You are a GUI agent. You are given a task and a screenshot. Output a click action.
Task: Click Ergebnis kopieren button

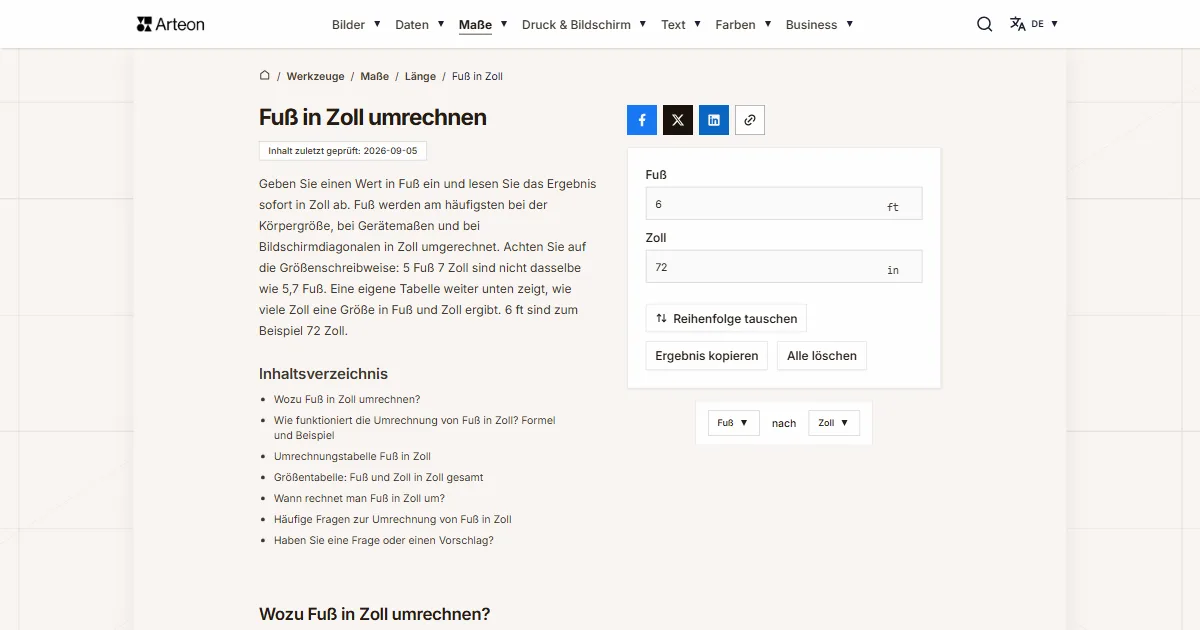[x=707, y=356]
